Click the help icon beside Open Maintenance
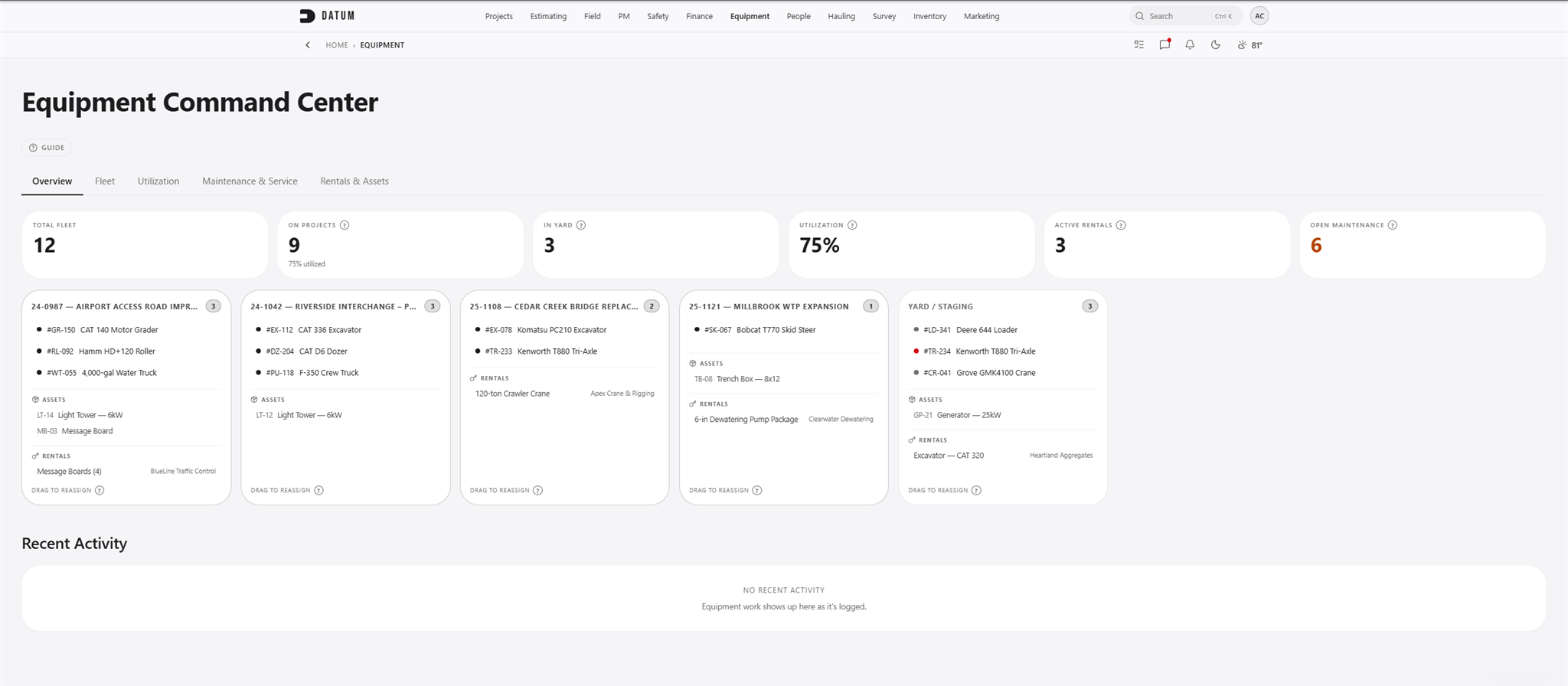Image resolution: width=1568 pixels, height=686 pixels. click(1393, 225)
